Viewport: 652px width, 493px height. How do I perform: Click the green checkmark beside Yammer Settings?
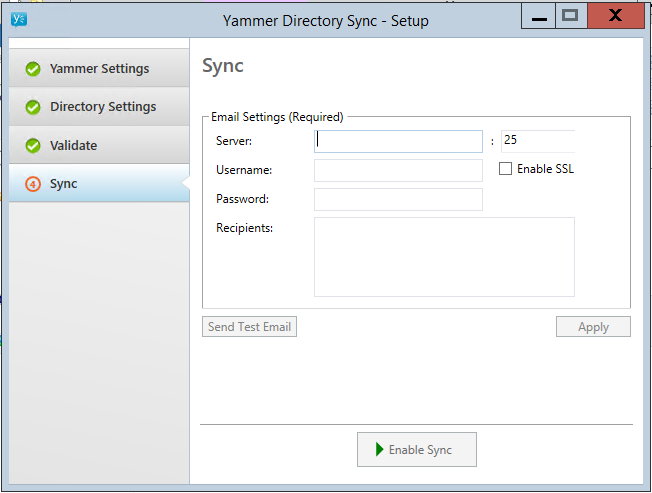pos(33,69)
